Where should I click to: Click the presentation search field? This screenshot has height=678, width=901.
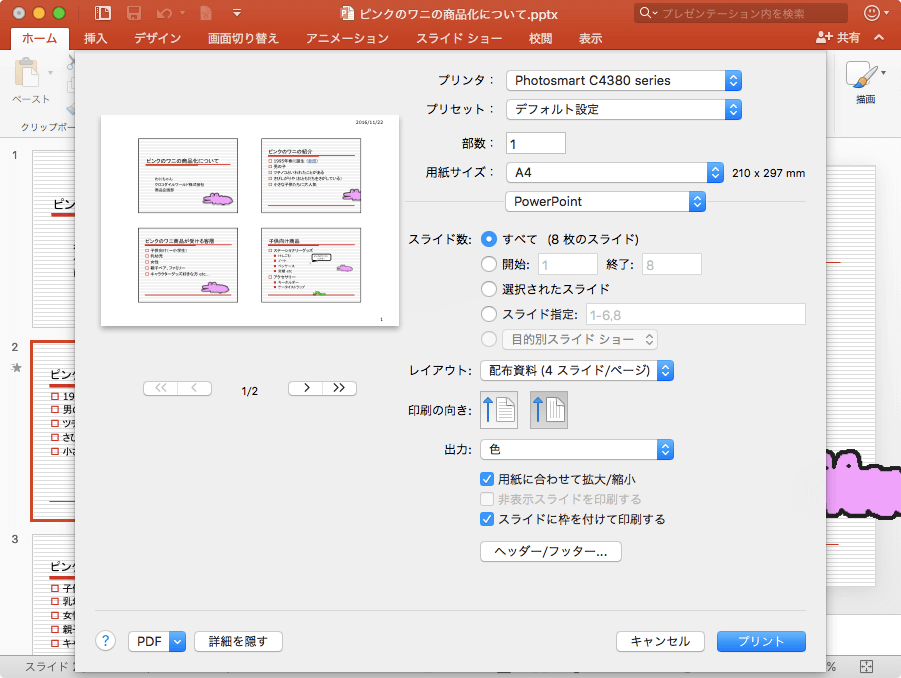coord(741,13)
